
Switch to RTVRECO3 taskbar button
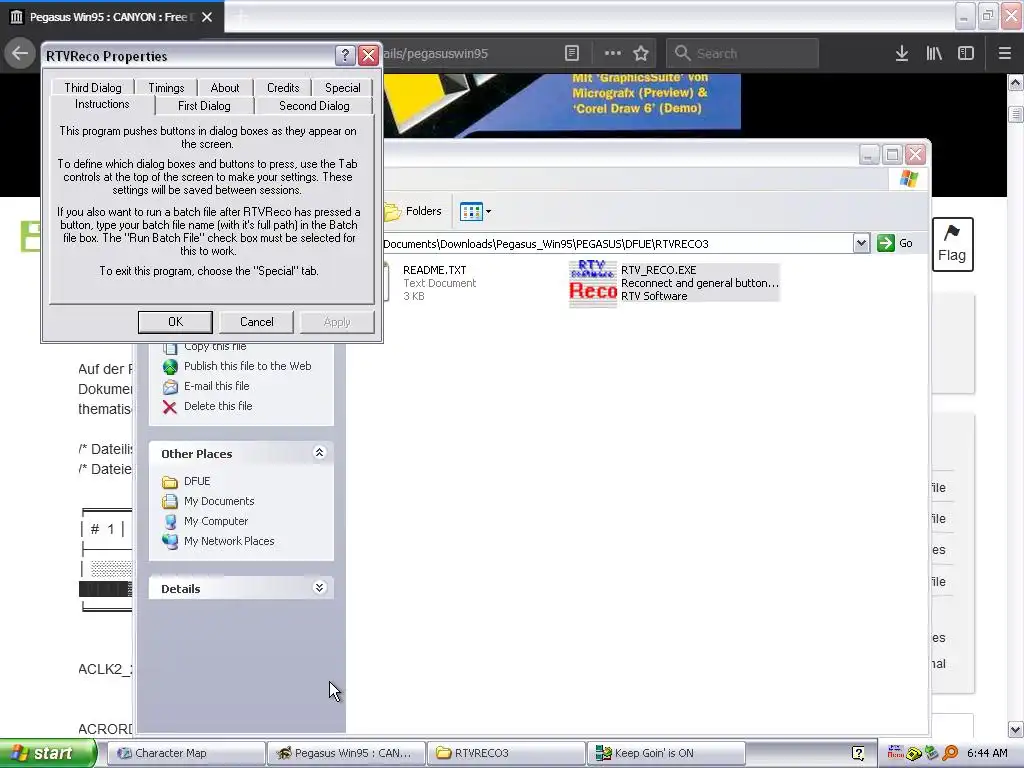click(506, 753)
